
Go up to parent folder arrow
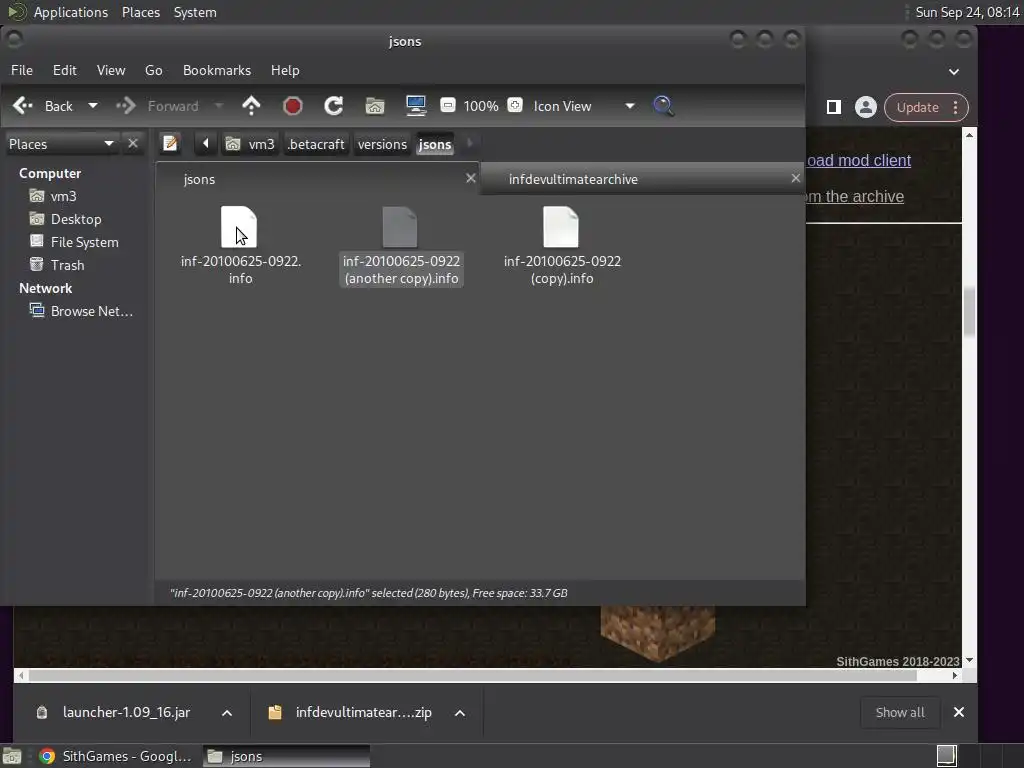[251, 106]
